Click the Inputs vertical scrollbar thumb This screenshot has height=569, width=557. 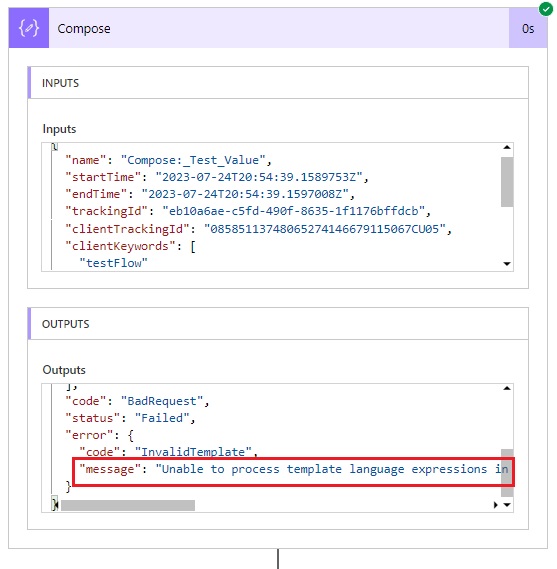point(507,182)
